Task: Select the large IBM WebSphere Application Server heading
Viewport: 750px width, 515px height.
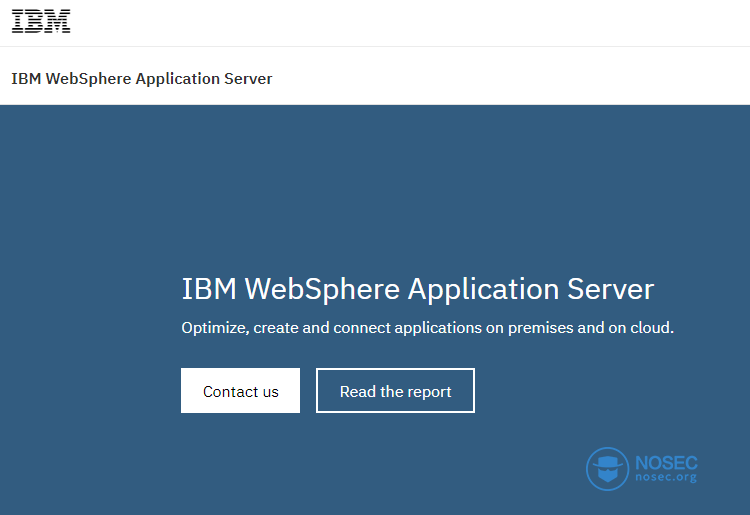Action: (x=418, y=289)
